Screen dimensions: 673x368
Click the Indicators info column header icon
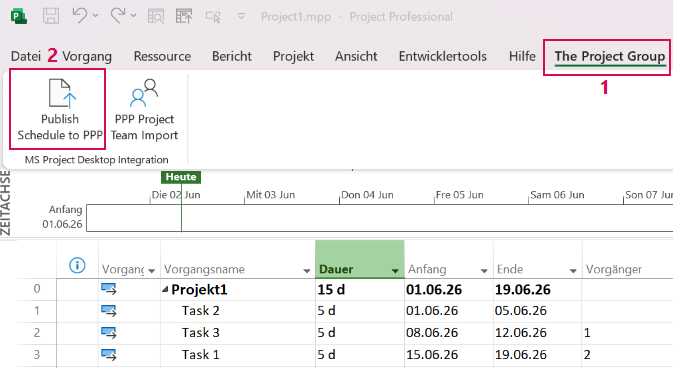coord(77,265)
